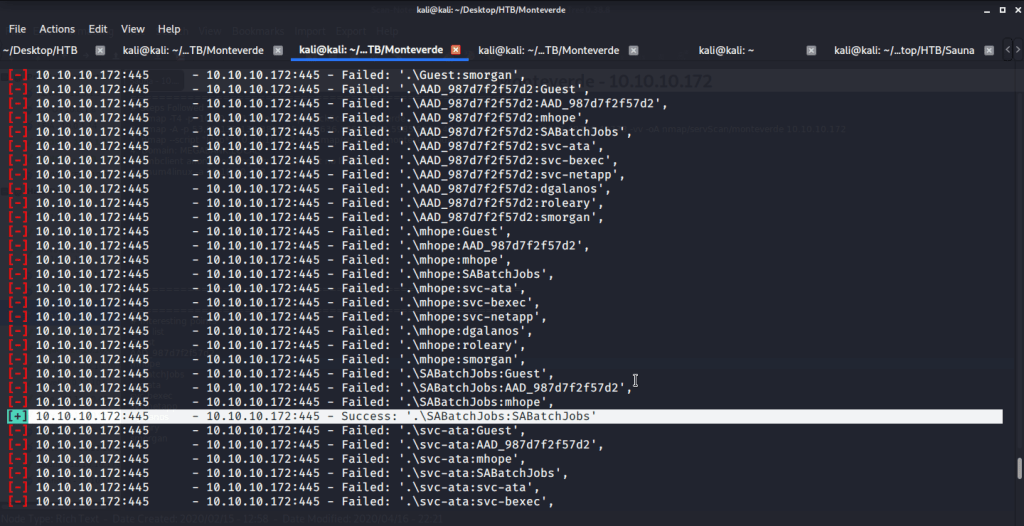Close the kali@kali: ~ home tab
Image resolution: width=1024 pixels, height=526 pixels.
pyautogui.click(x=811, y=50)
